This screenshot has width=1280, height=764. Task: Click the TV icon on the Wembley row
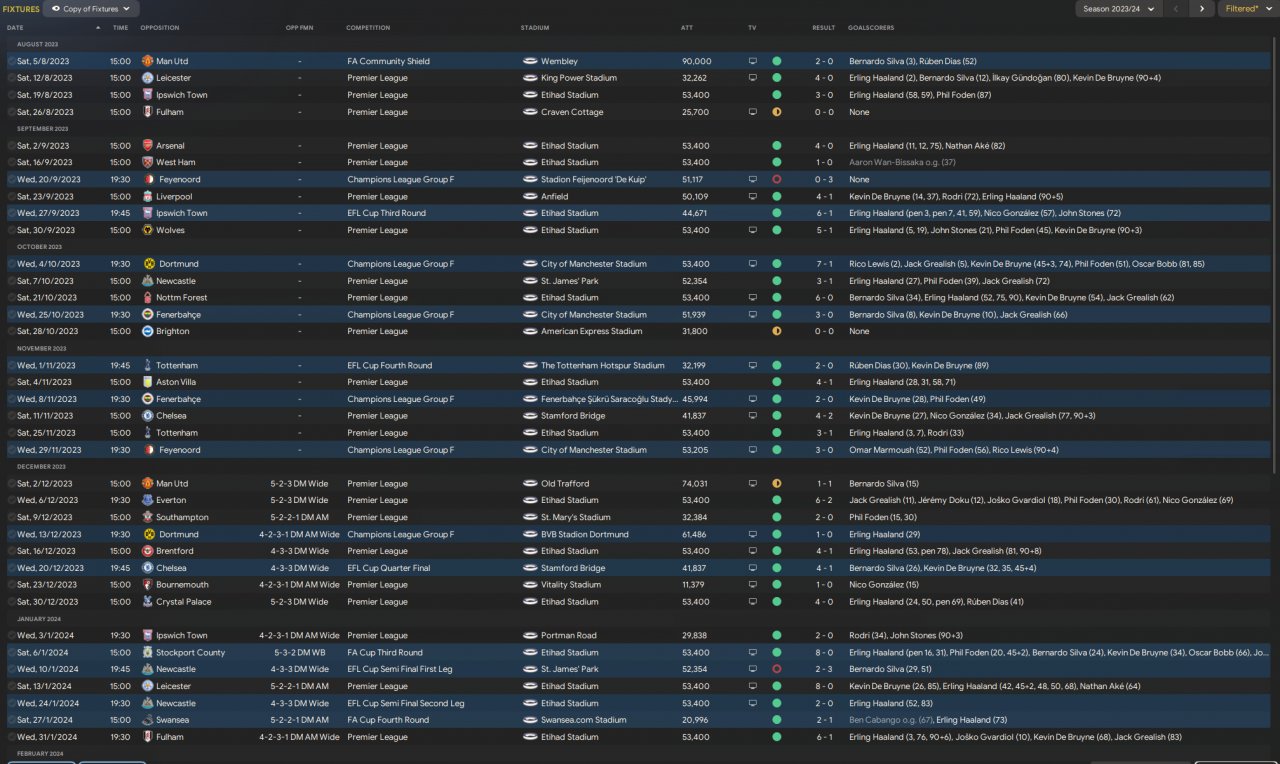[x=753, y=61]
